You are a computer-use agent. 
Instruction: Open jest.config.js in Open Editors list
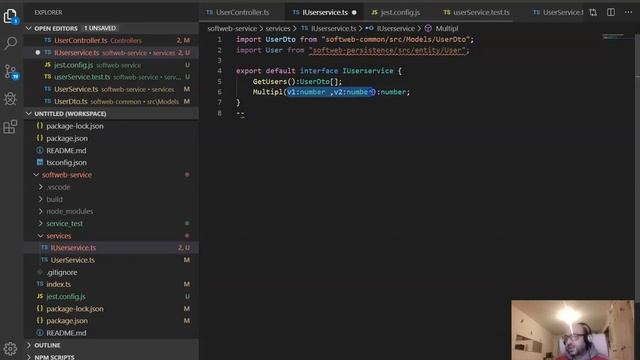(x=111, y=65)
